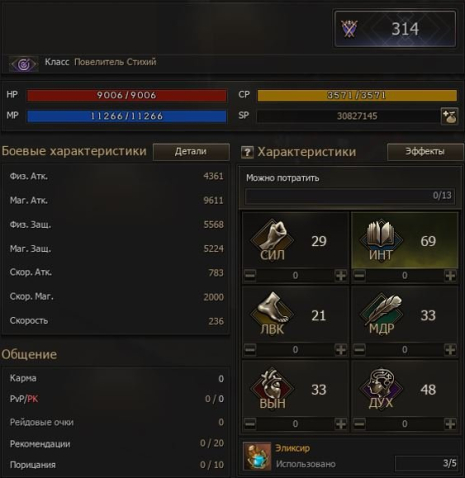Click the МДР wisdom feather icon

(x=381, y=314)
